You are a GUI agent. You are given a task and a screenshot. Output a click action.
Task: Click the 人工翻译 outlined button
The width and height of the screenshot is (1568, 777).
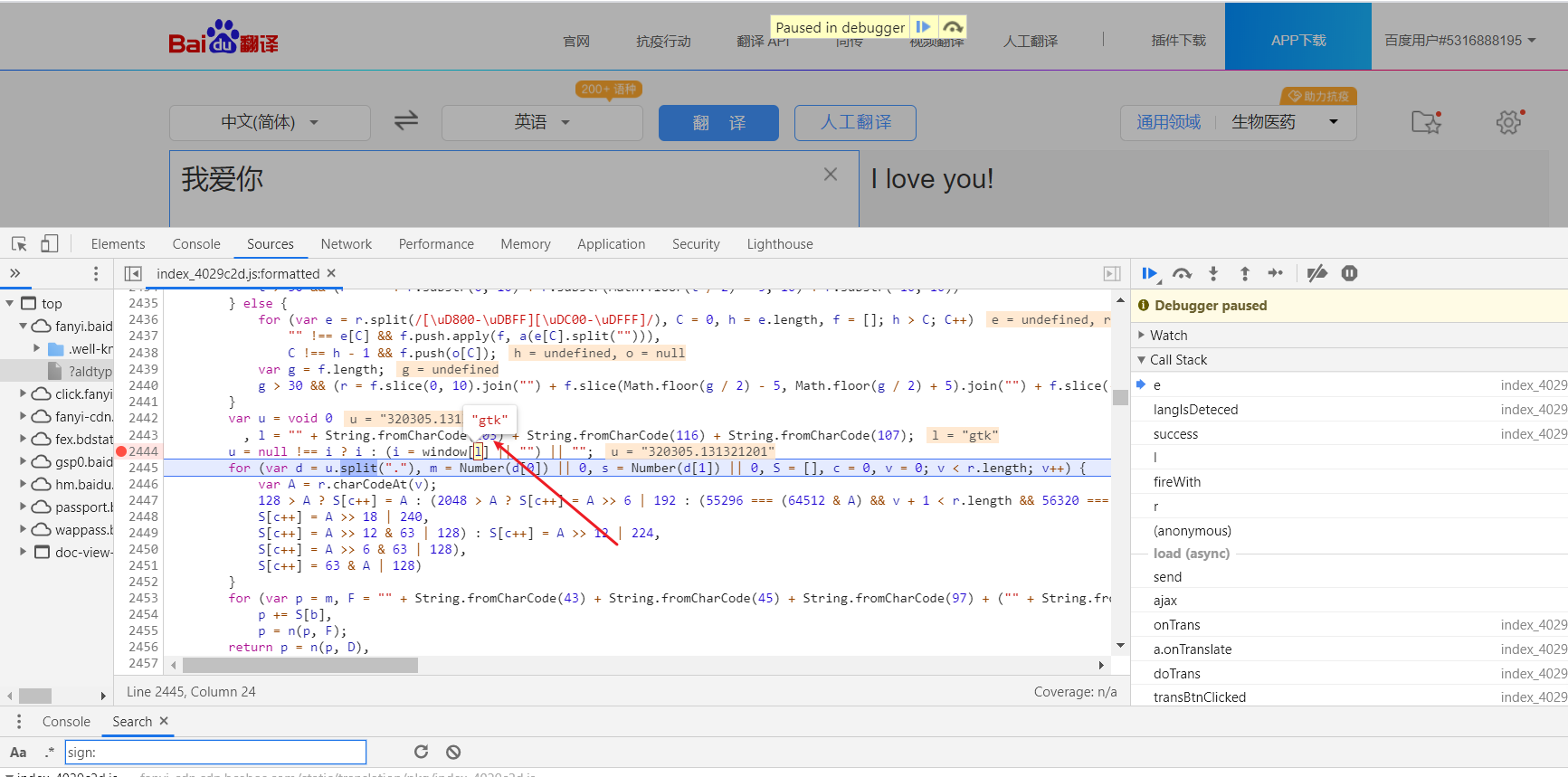tap(855, 122)
